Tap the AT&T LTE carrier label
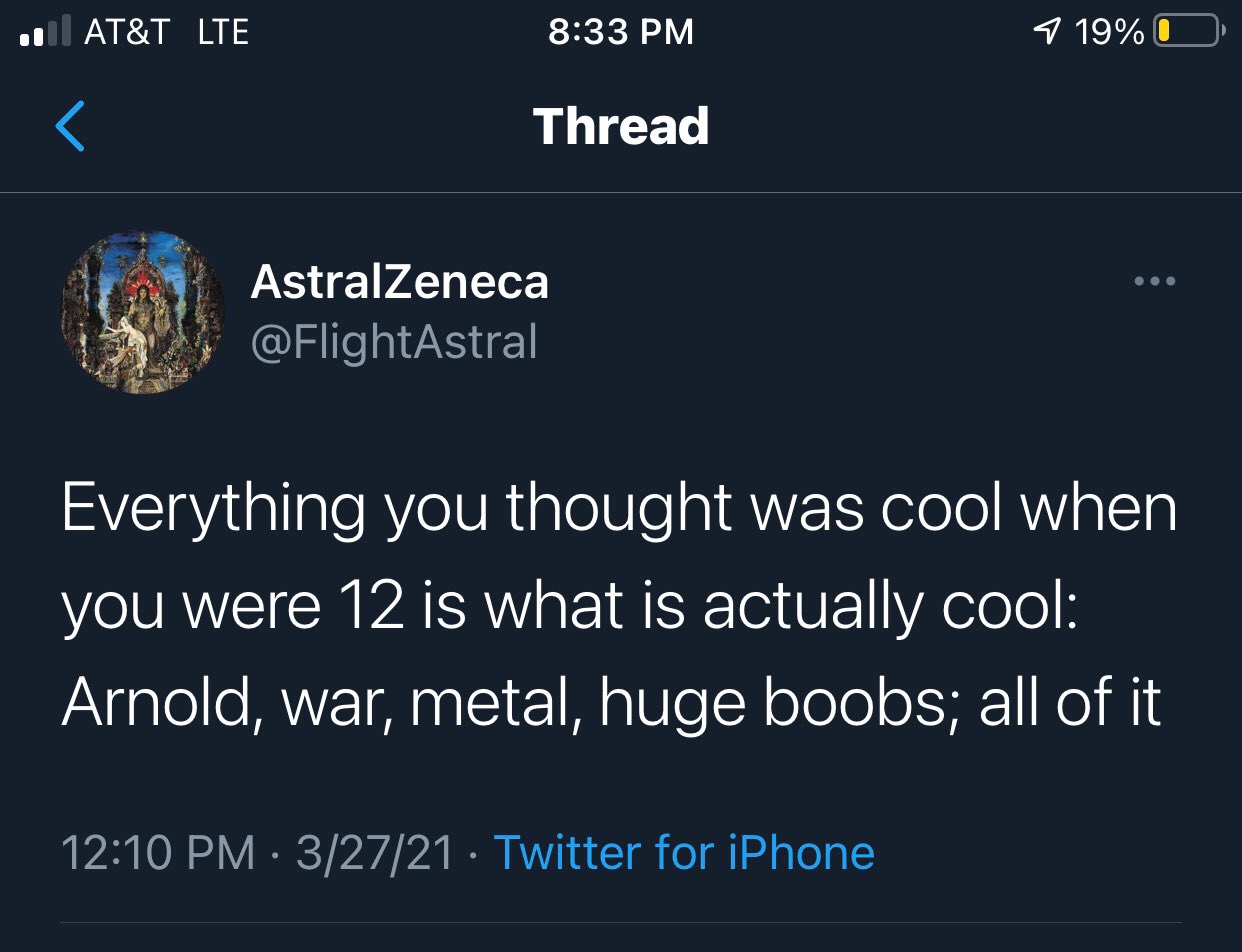The height and width of the screenshot is (952, 1242). [166, 32]
